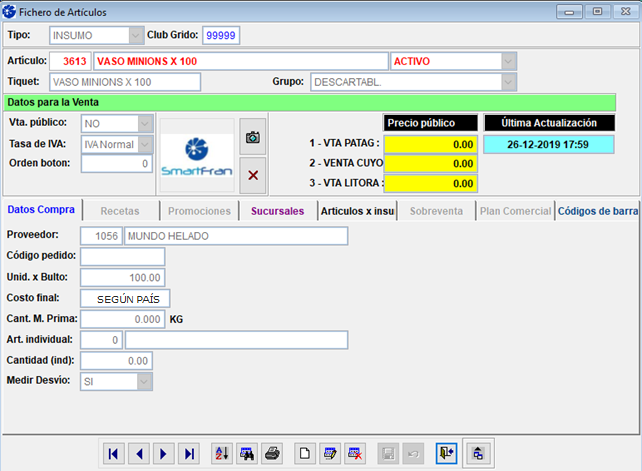Go to the next record
Viewport: 642px width, 471px height.
[164, 454]
